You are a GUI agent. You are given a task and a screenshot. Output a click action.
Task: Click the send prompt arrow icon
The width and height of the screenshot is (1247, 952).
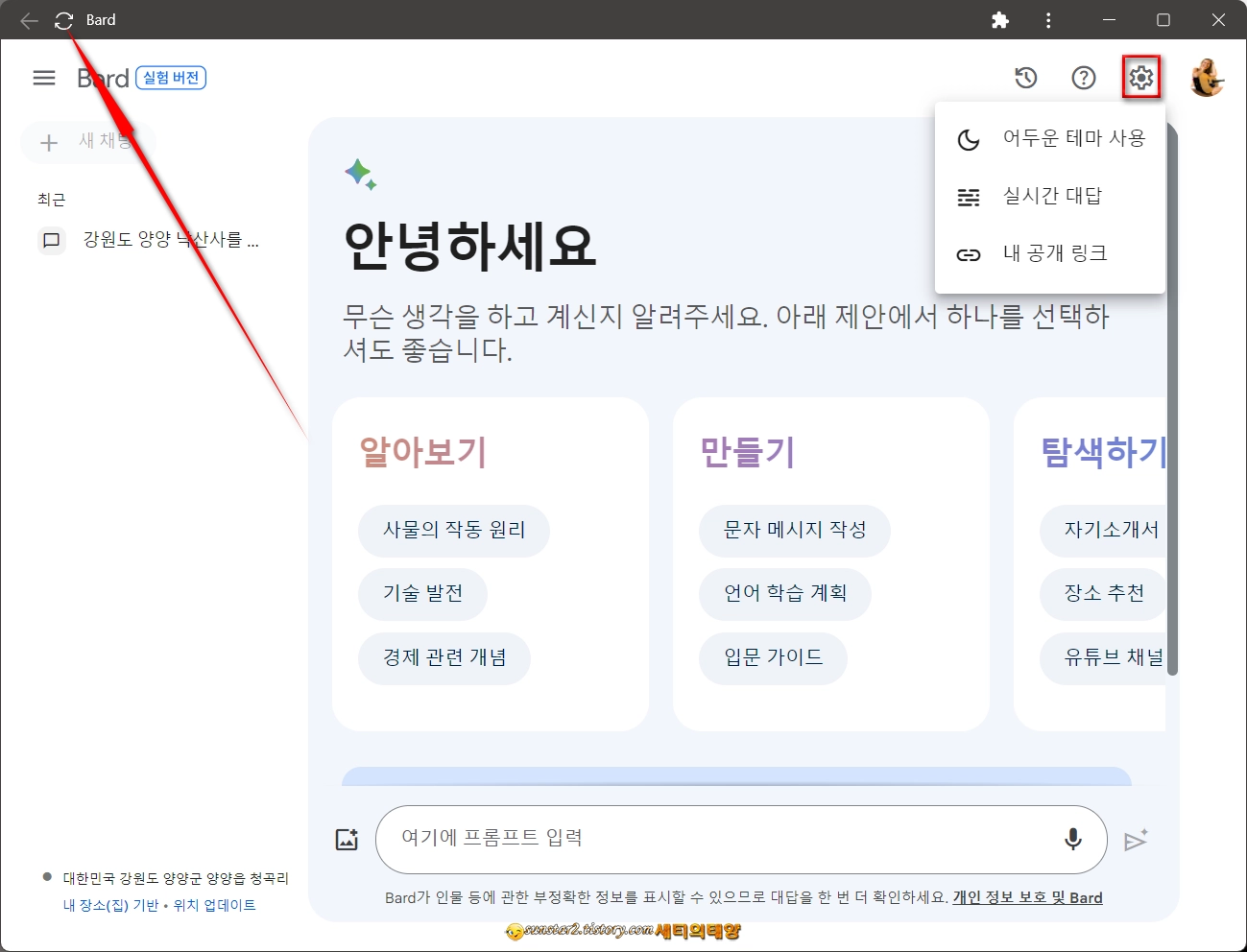point(1136,841)
